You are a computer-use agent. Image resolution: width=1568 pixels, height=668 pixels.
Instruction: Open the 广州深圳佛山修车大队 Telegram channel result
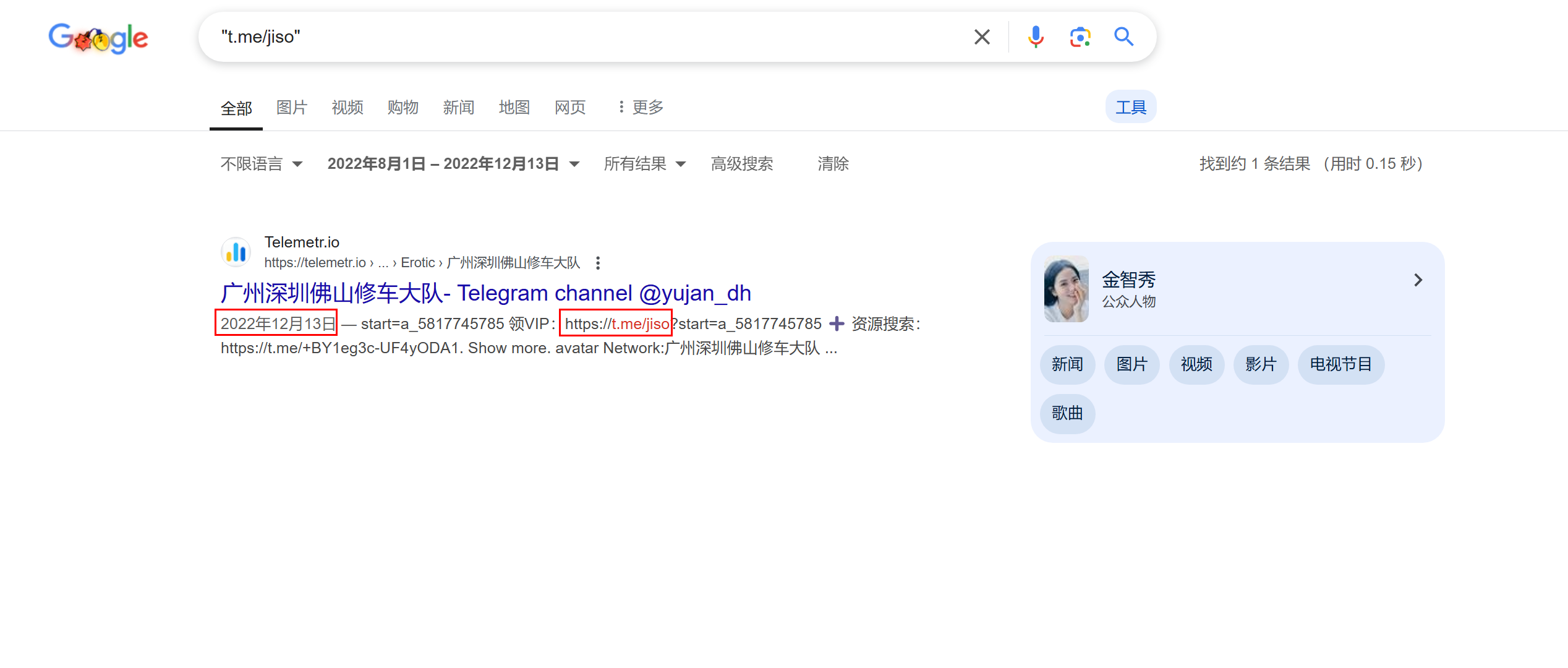click(485, 293)
